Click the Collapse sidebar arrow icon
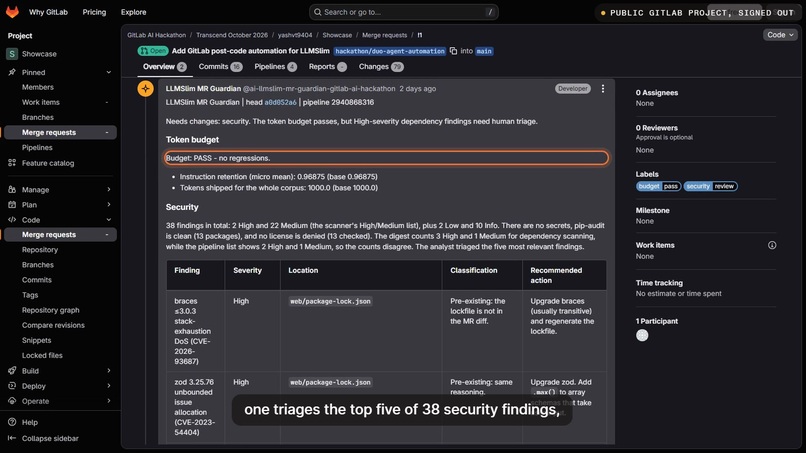806x453 pixels. [12, 439]
